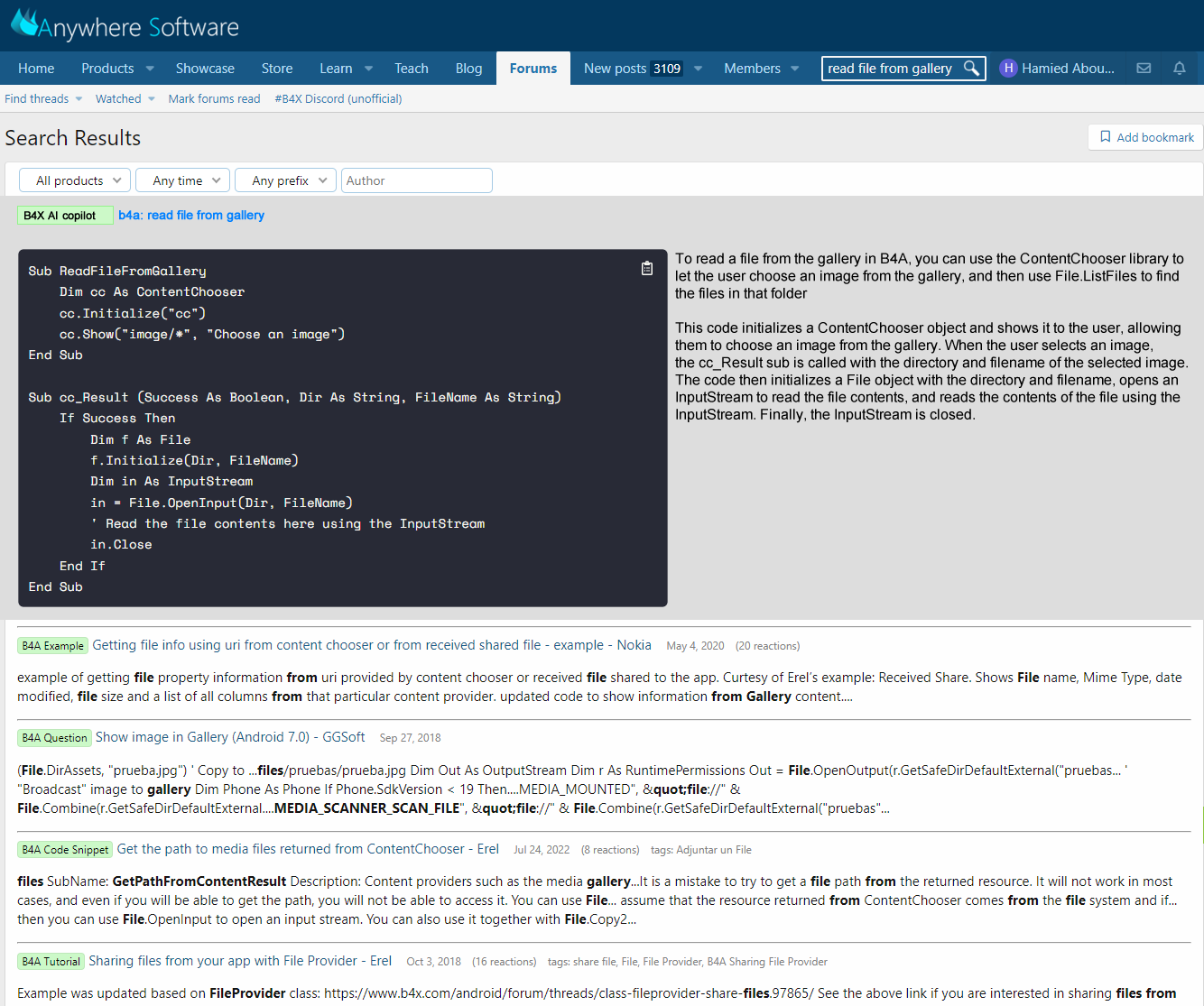Click the 'Sub ReadFileFromGallery' code line
1204x1006 pixels.
point(117,271)
